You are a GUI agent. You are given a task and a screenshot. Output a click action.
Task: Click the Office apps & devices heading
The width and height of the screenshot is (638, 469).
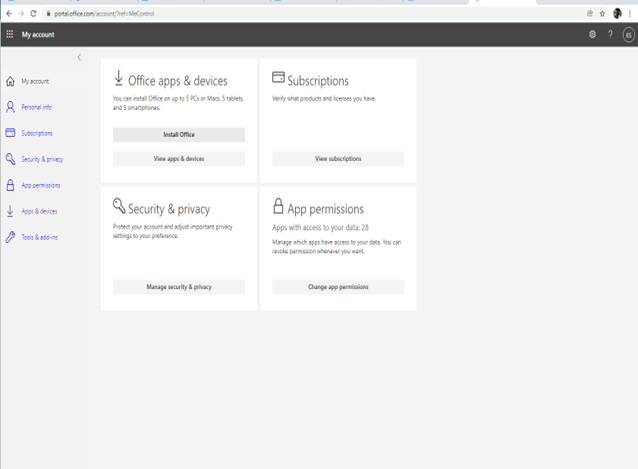[x=178, y=81]
